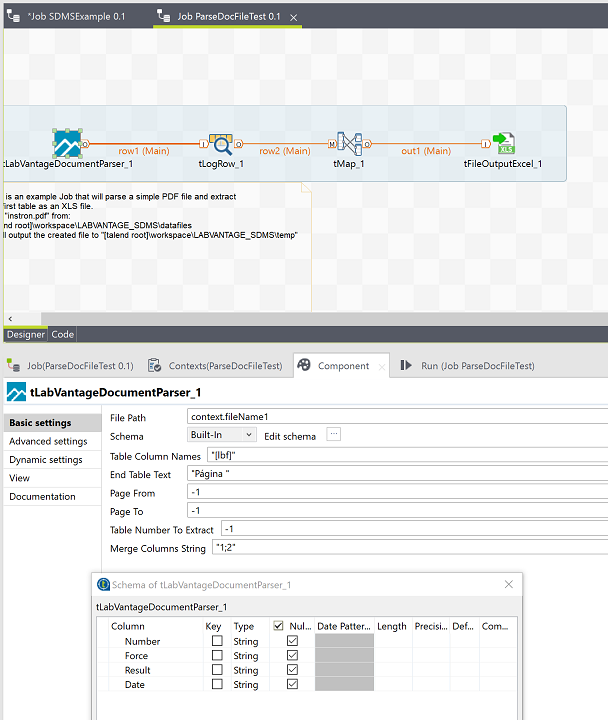Select the View settings section
608x720 pixels.
pyautogui.click(x=52, y=478)
